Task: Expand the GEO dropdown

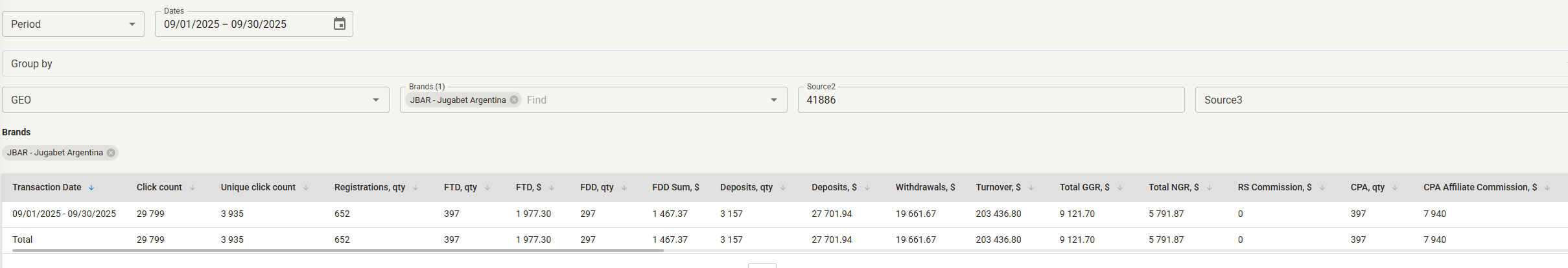Action: (x=376, y=100)
